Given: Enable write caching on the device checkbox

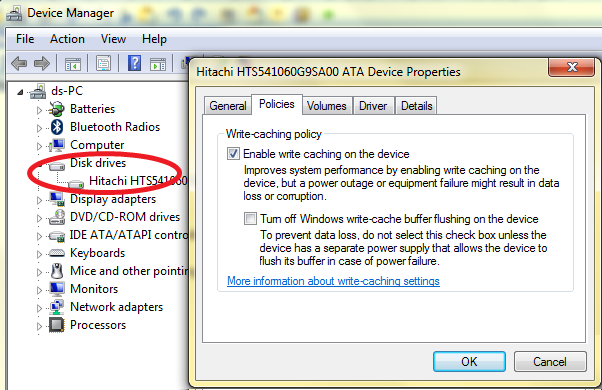Looking at the screenshot, I should [233, 154].
